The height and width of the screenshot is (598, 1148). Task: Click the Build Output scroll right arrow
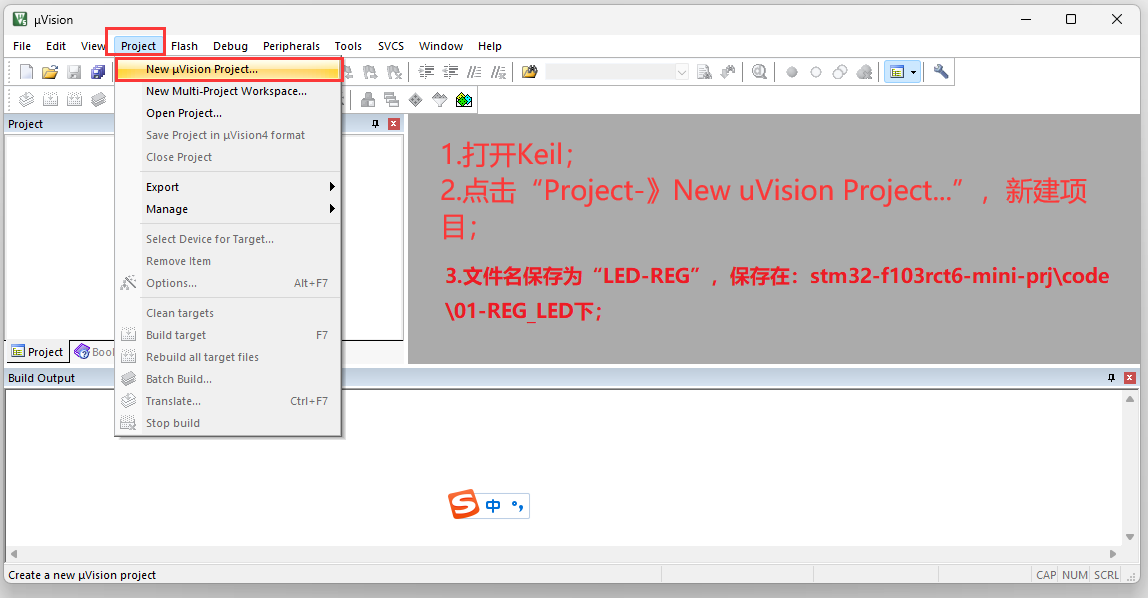1113,554
